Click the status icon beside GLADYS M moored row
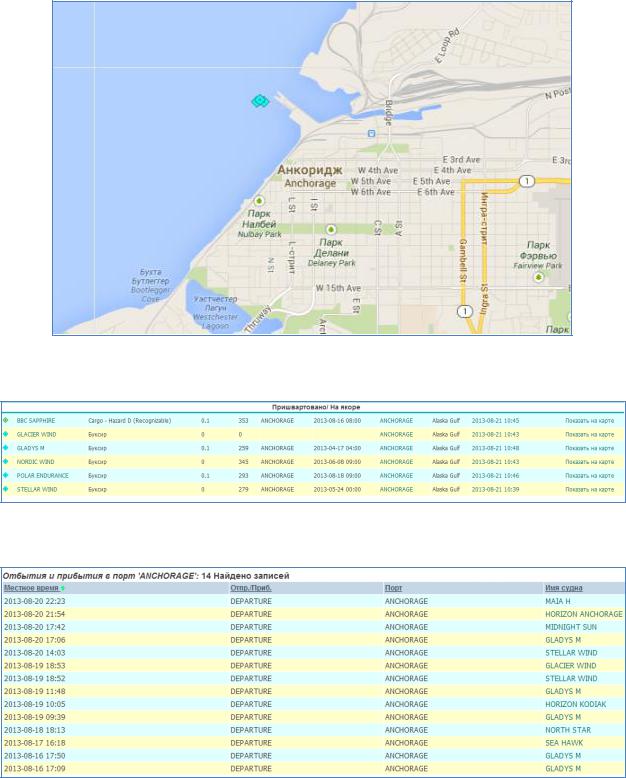626x778 pixels. coord(6,448)
